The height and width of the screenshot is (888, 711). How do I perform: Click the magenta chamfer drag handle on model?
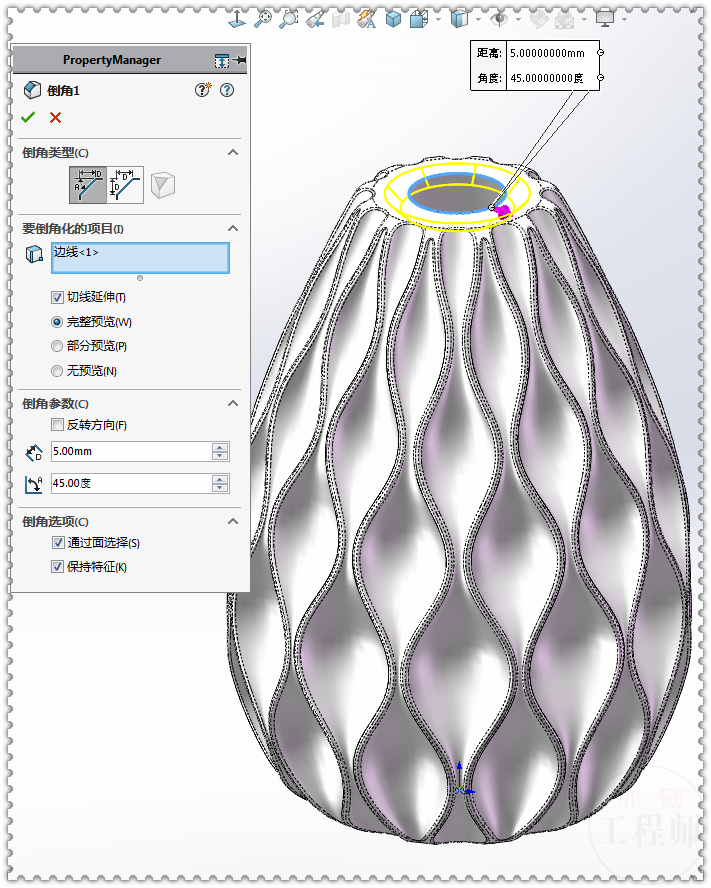tap(503, 211)
